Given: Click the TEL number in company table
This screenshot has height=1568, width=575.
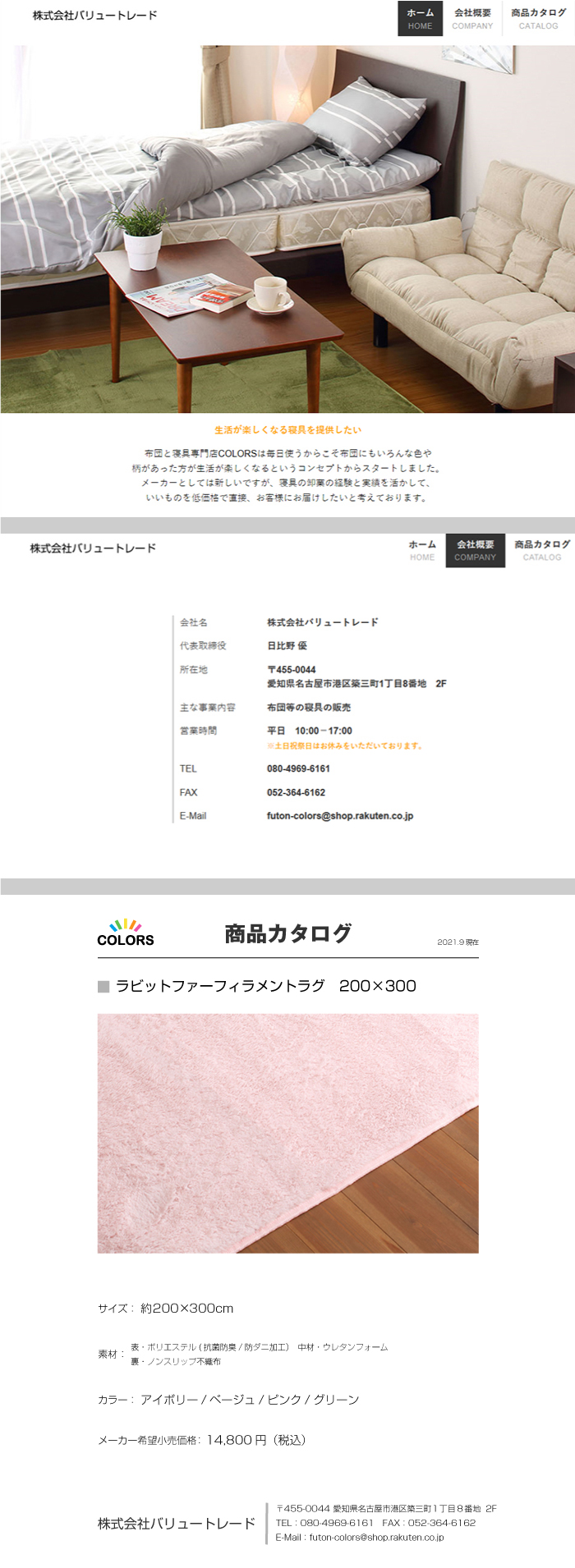Looking at the screenshot, I should pyautogui.click(x=298, y=768).
